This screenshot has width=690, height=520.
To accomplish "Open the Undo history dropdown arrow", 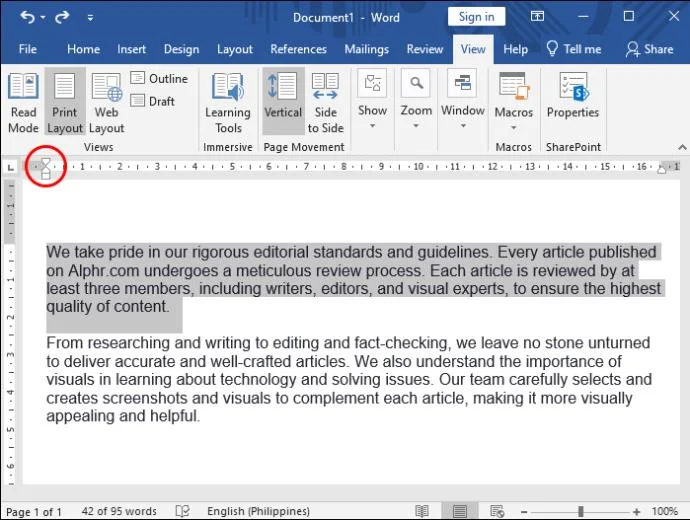I will tap(43, 18).
